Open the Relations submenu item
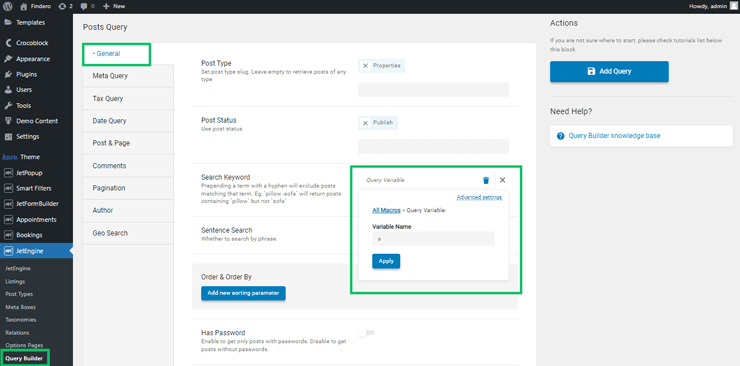 click(17, 333)
